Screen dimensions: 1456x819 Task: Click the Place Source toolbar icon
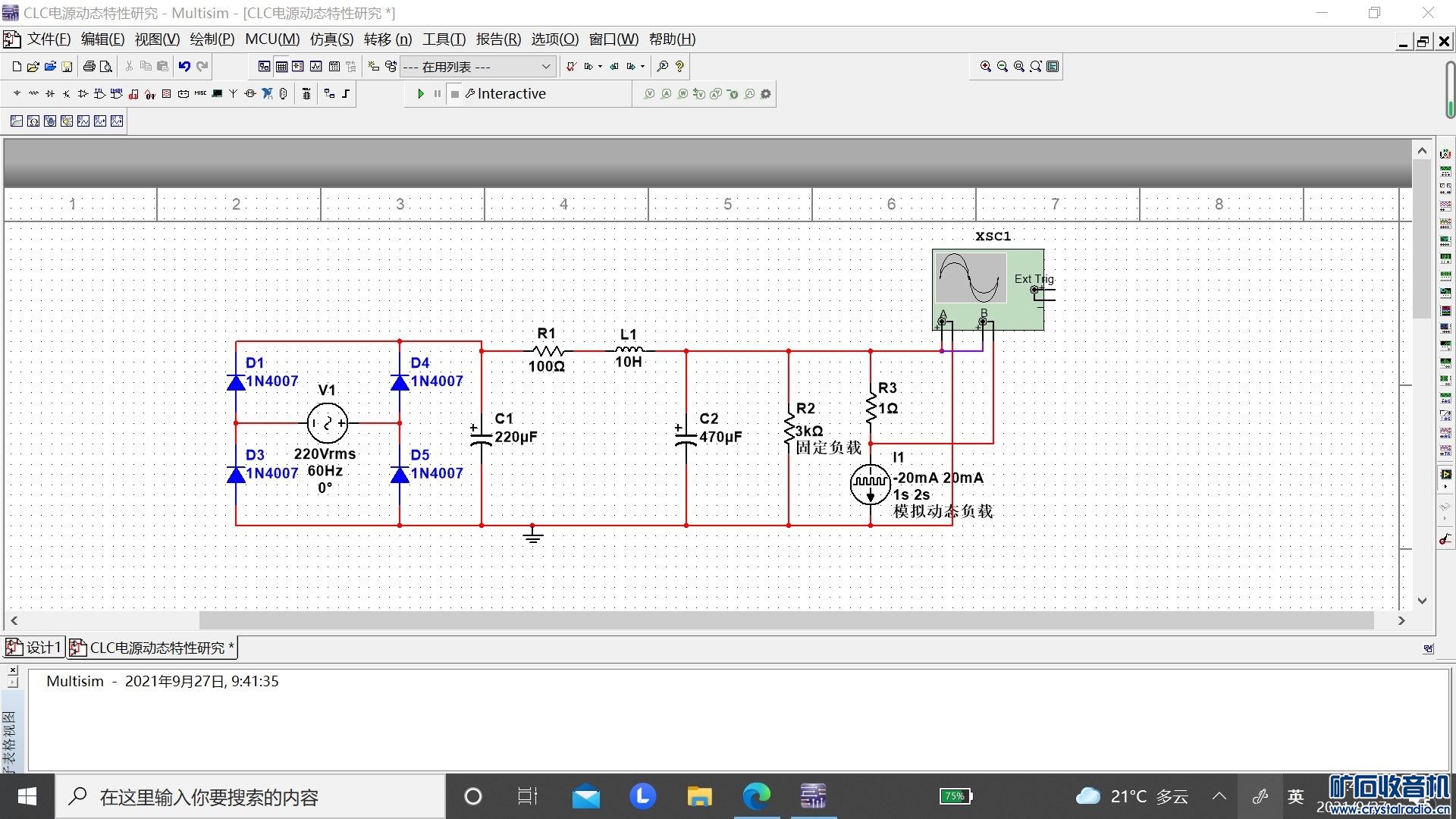[x=17, y=94]
